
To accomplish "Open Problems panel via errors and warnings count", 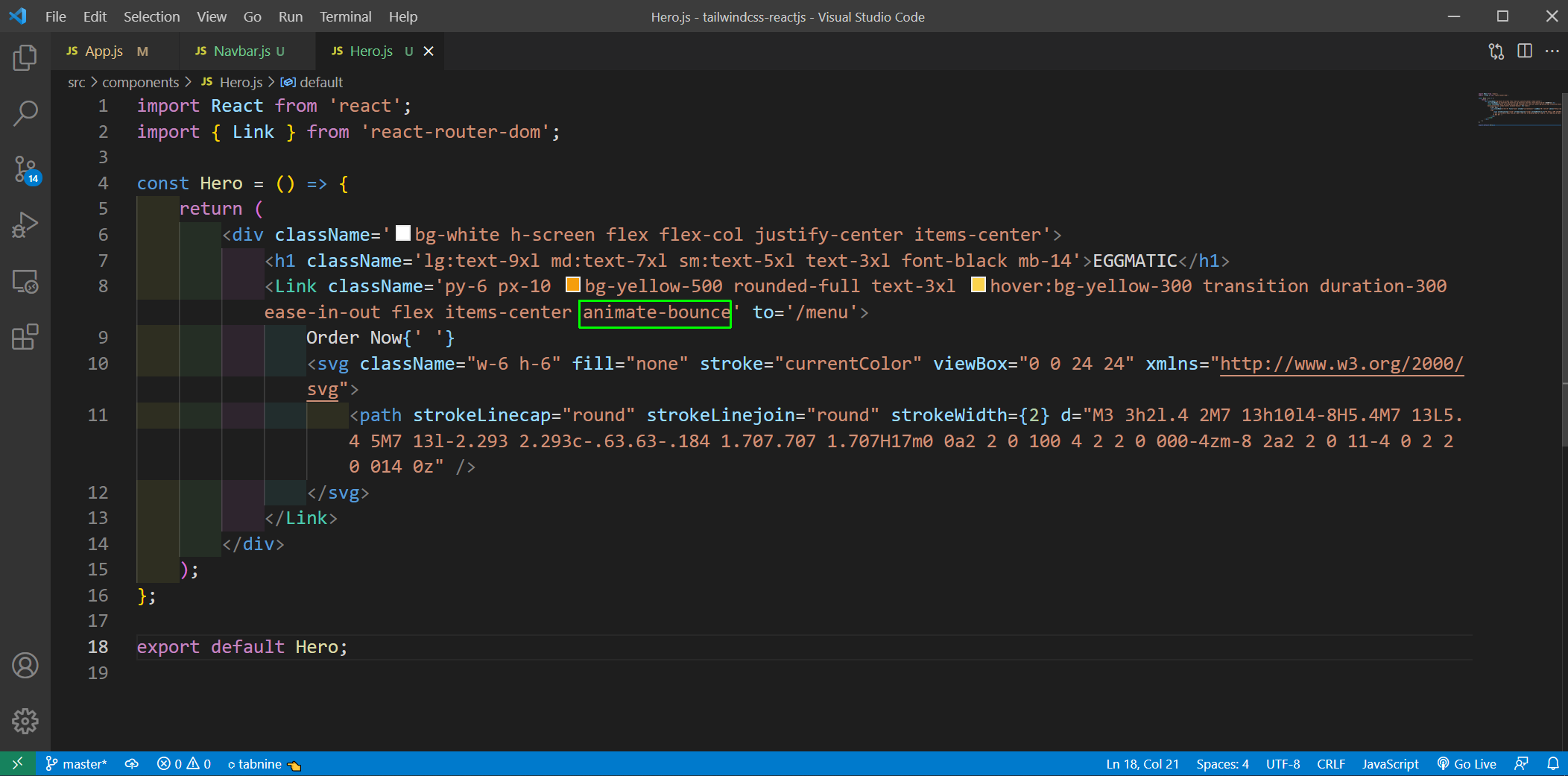I will tap(184, 763).
